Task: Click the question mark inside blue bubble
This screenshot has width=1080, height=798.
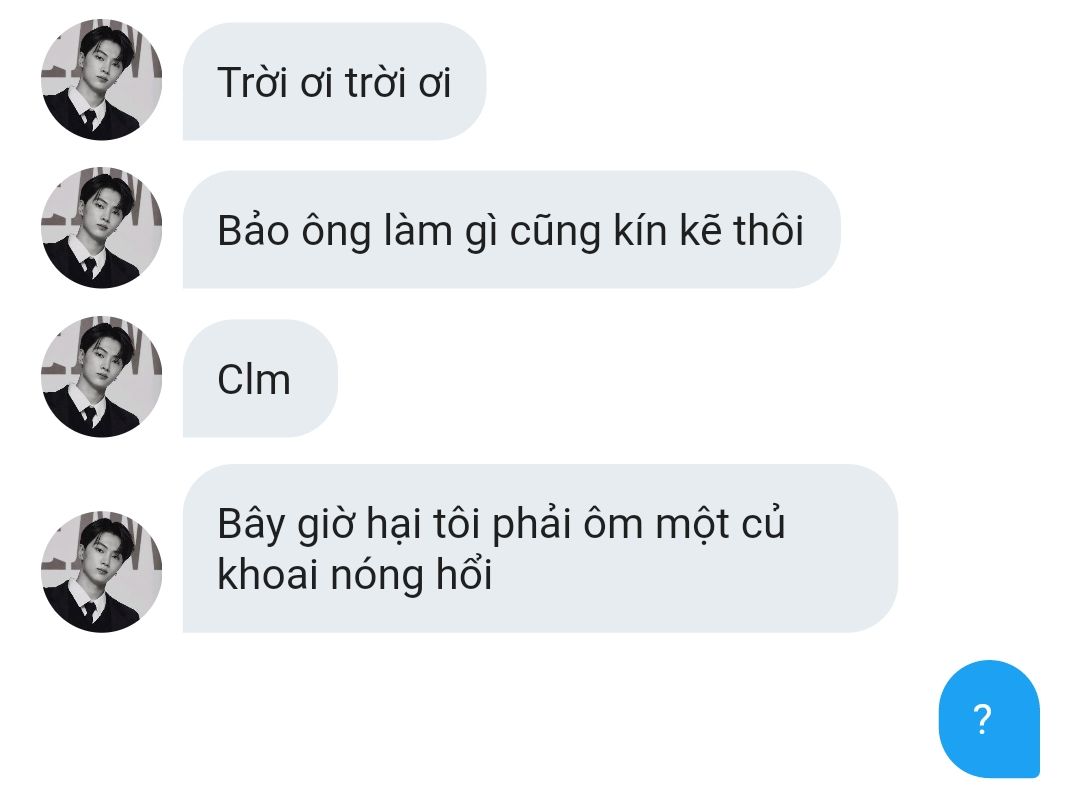Action: click(983, 720)
